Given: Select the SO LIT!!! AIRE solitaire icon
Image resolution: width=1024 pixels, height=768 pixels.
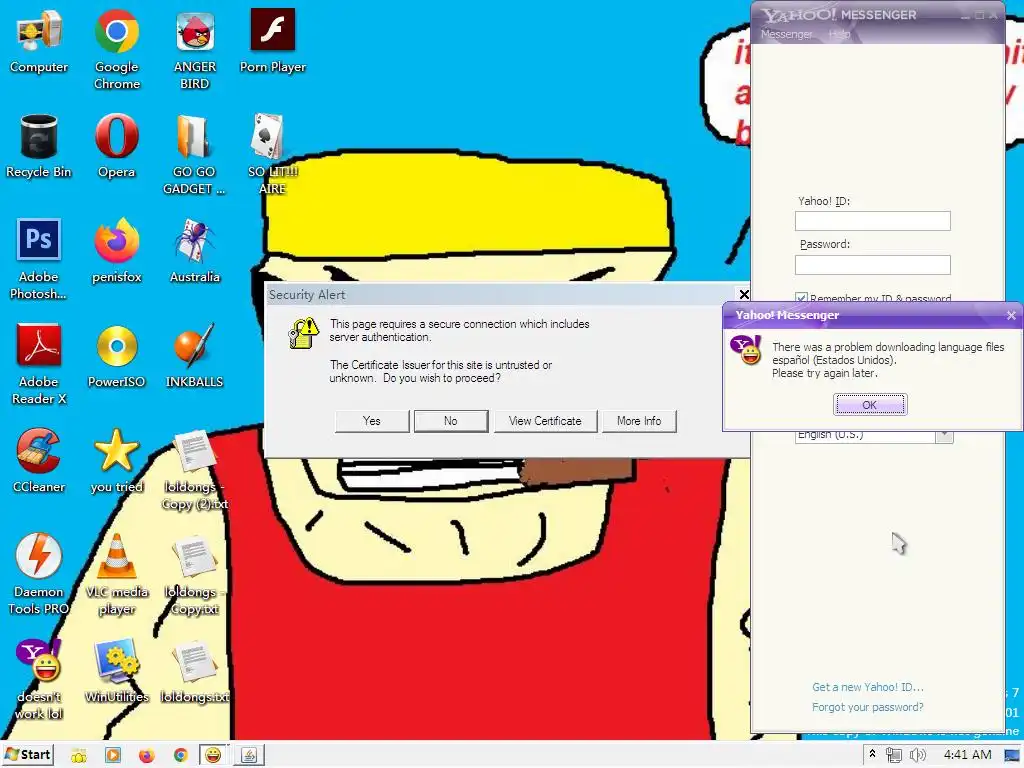Looking at the screenshot, I should (x=272, y=154).
